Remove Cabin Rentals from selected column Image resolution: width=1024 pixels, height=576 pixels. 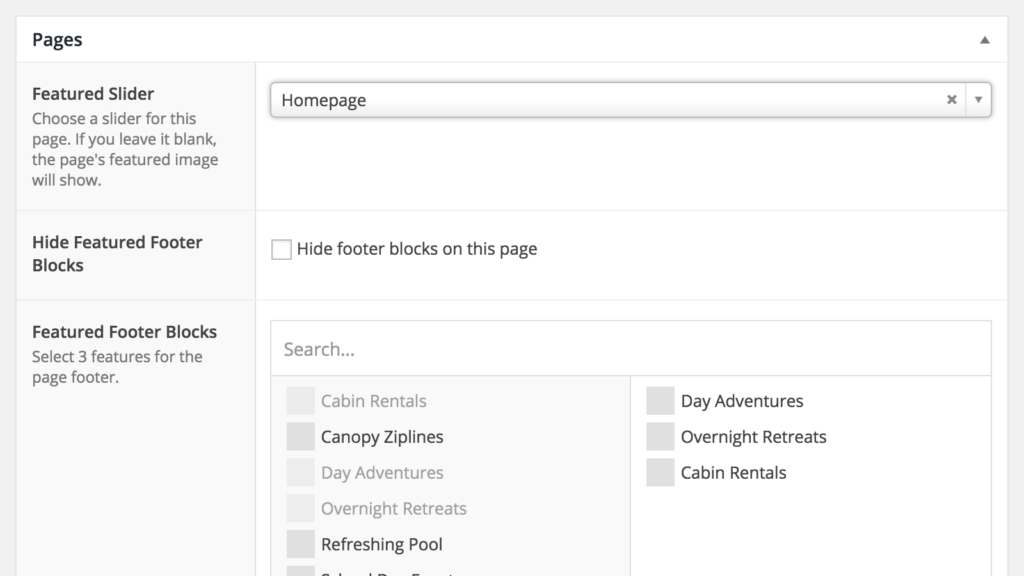click(x=733, y=473)
